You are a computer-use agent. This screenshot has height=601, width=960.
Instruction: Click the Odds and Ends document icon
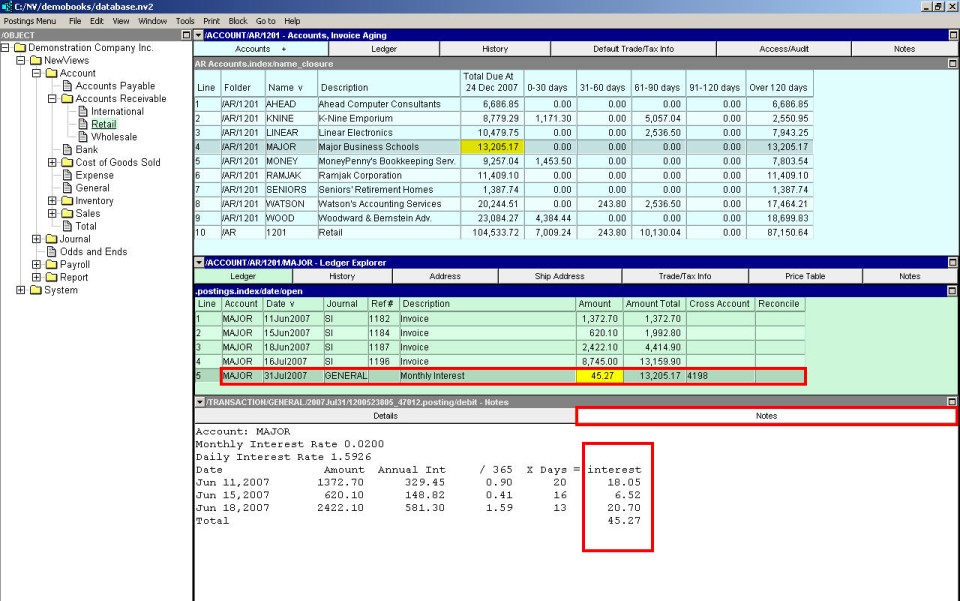coord(51,252)
